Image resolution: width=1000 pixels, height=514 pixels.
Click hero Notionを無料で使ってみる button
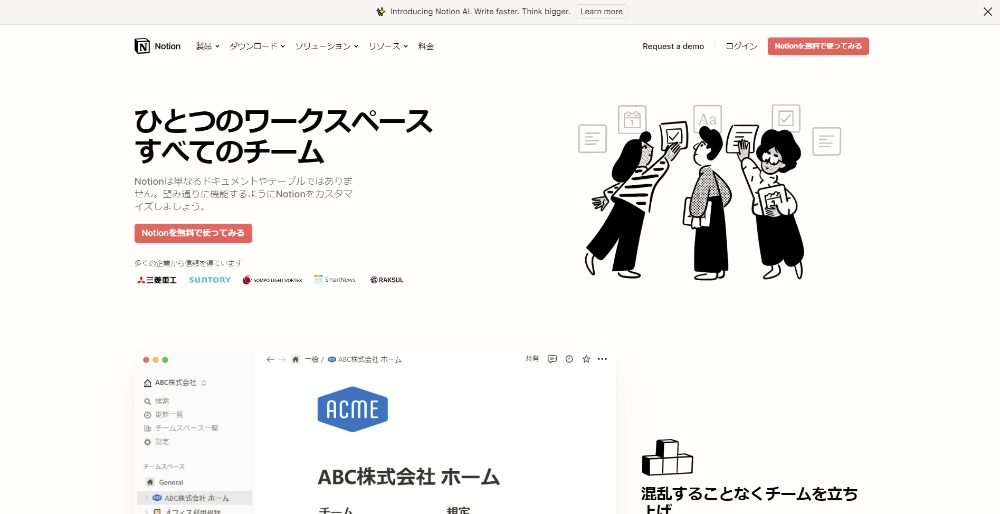[193, 233]
